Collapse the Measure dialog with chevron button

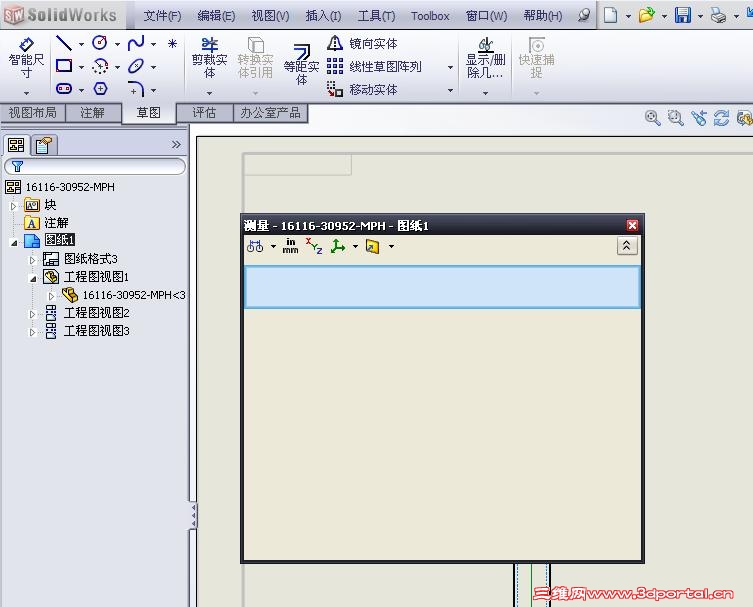tap(627, 246)
